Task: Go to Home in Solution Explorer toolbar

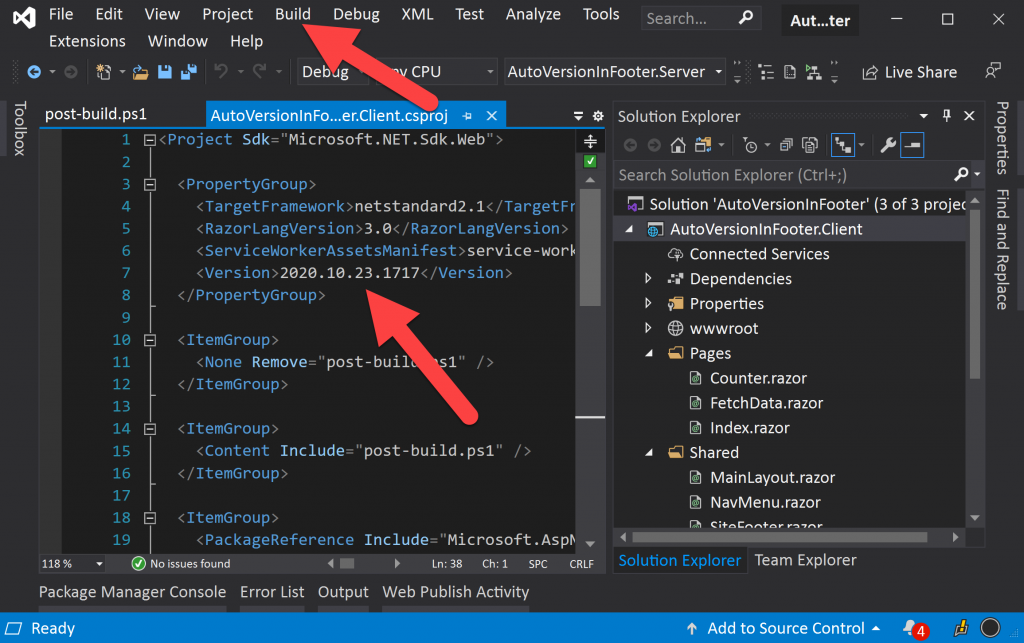Action: pyautogui.click(x=678, y=145)
